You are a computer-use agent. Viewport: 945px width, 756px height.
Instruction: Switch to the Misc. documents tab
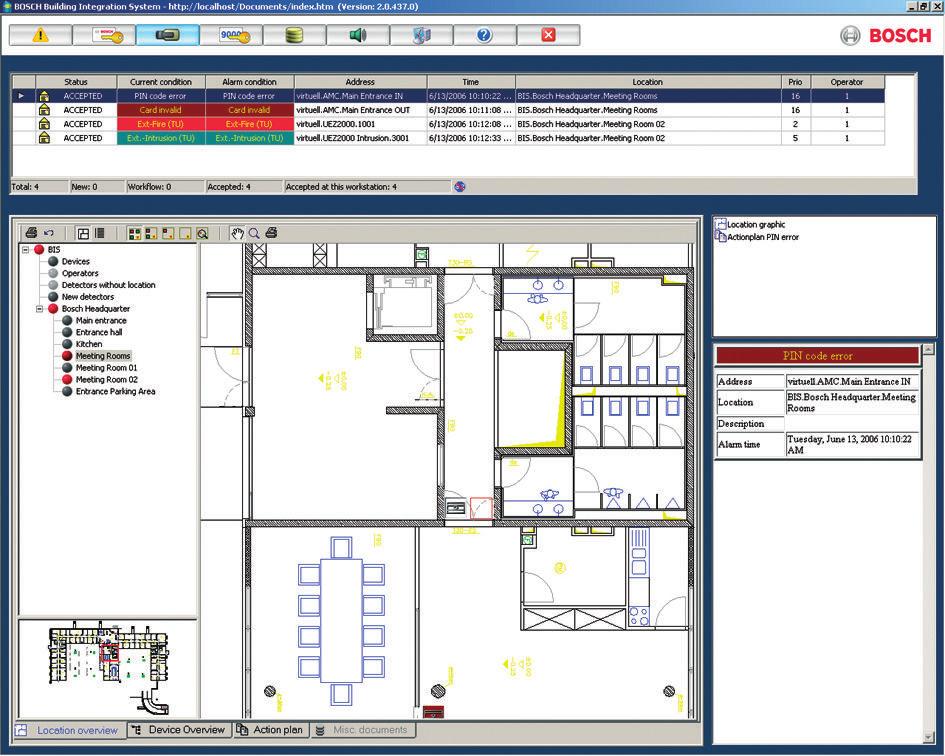click(x=363, y=730)
